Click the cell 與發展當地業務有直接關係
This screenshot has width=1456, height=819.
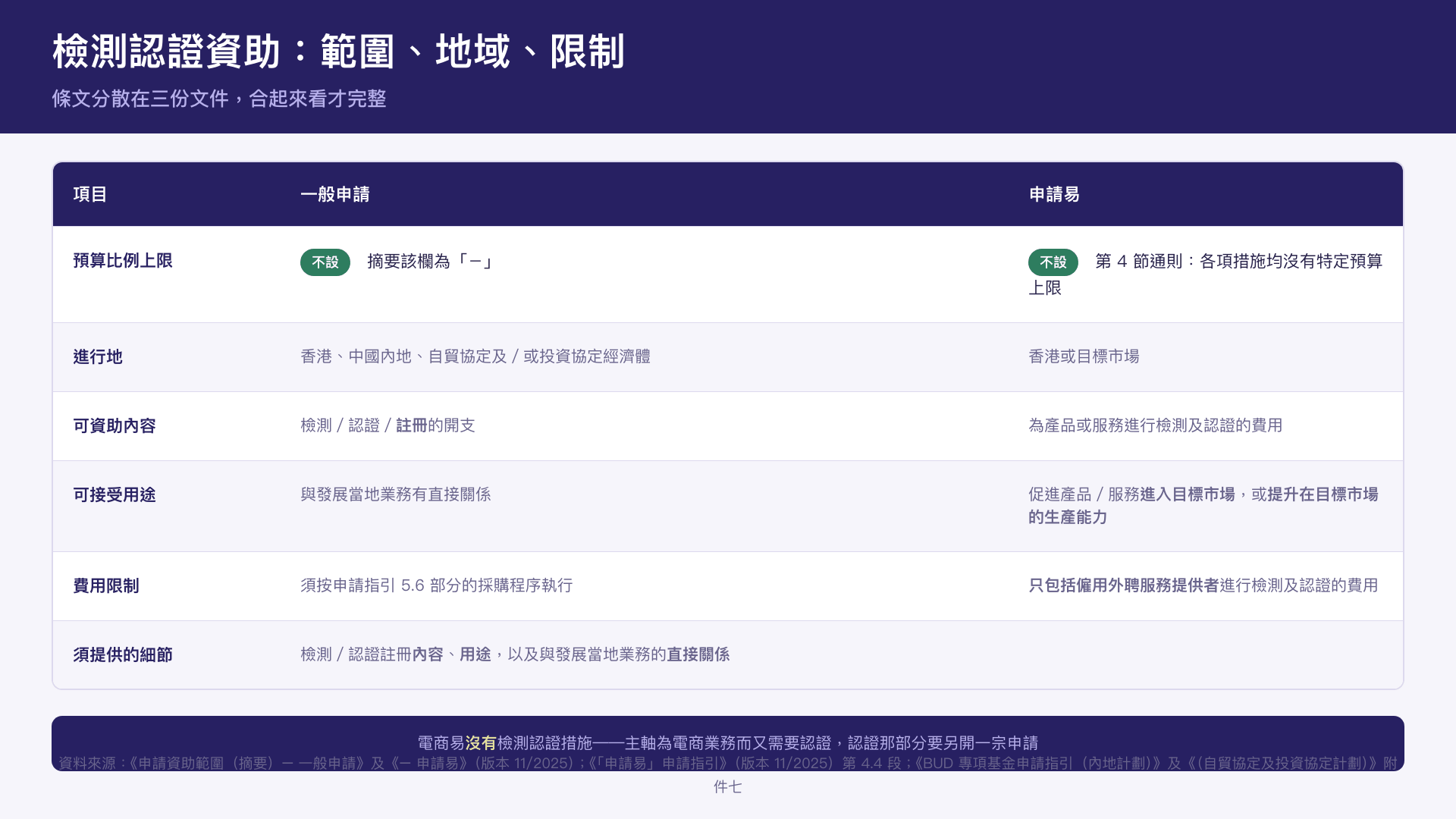(x=396, y=494)
